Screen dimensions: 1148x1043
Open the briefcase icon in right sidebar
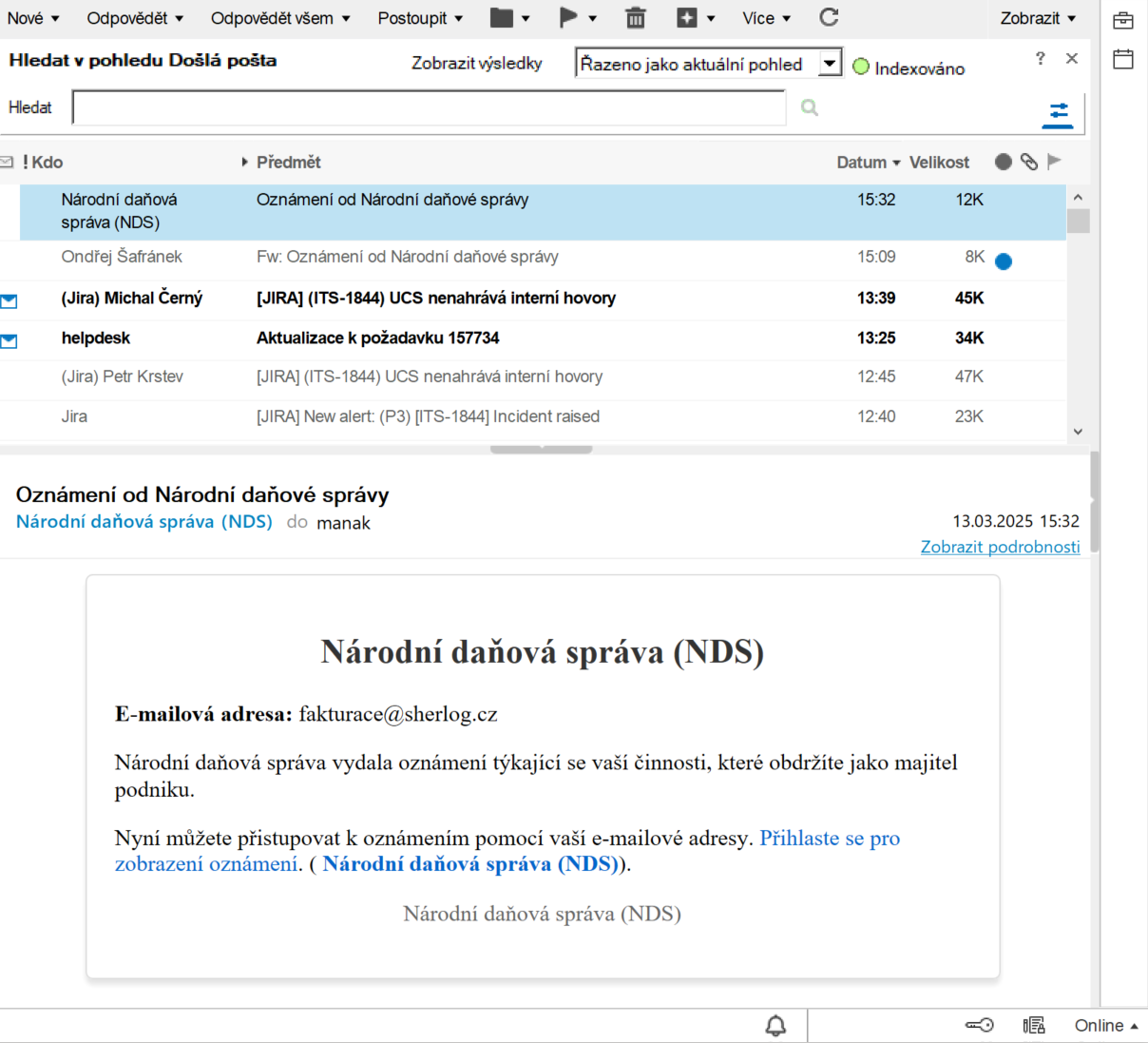click(1123, 20)
